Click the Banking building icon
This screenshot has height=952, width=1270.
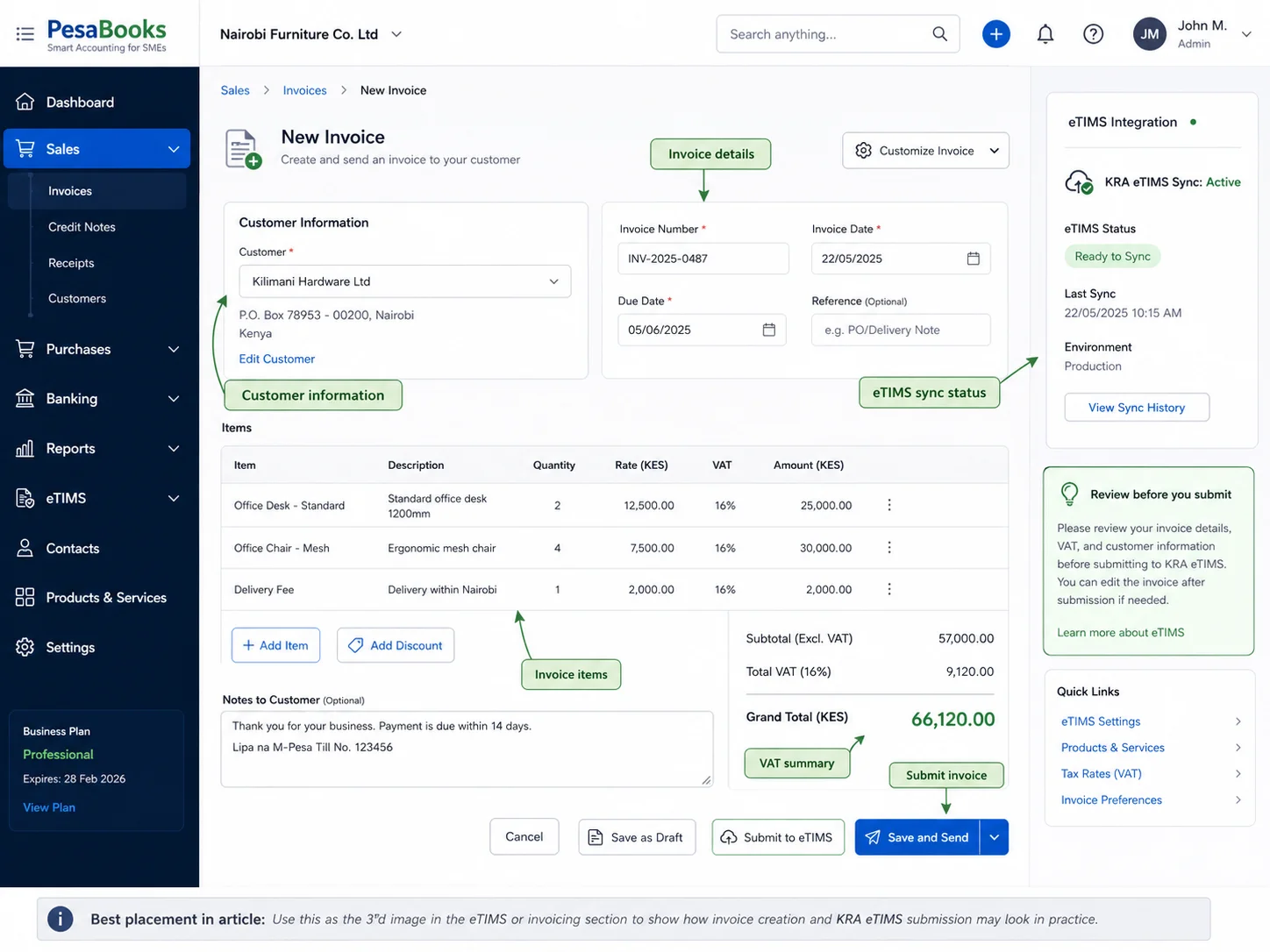pyautogui.click(x=25, y=398)
